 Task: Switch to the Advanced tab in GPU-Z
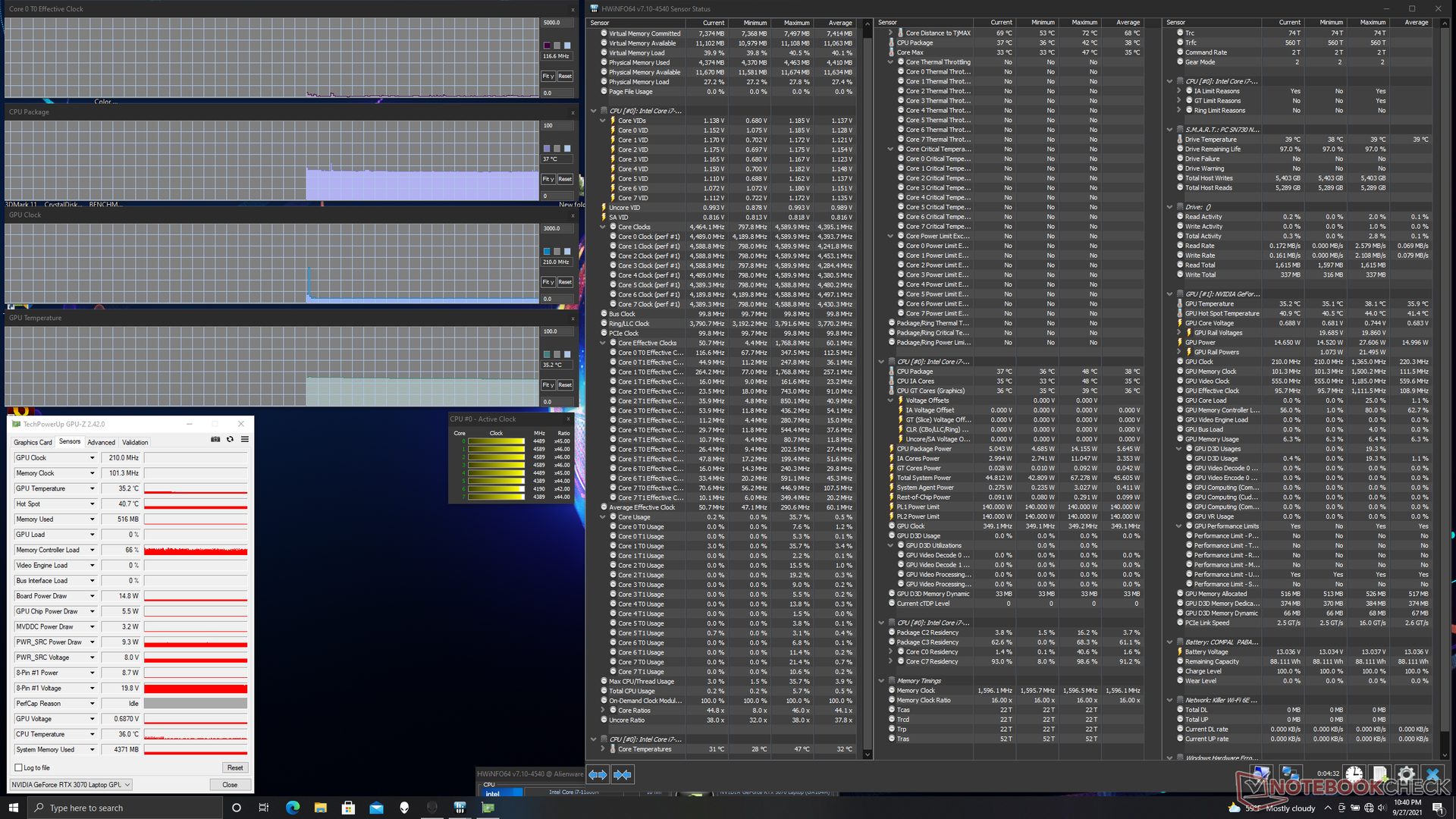click(101, 442)
